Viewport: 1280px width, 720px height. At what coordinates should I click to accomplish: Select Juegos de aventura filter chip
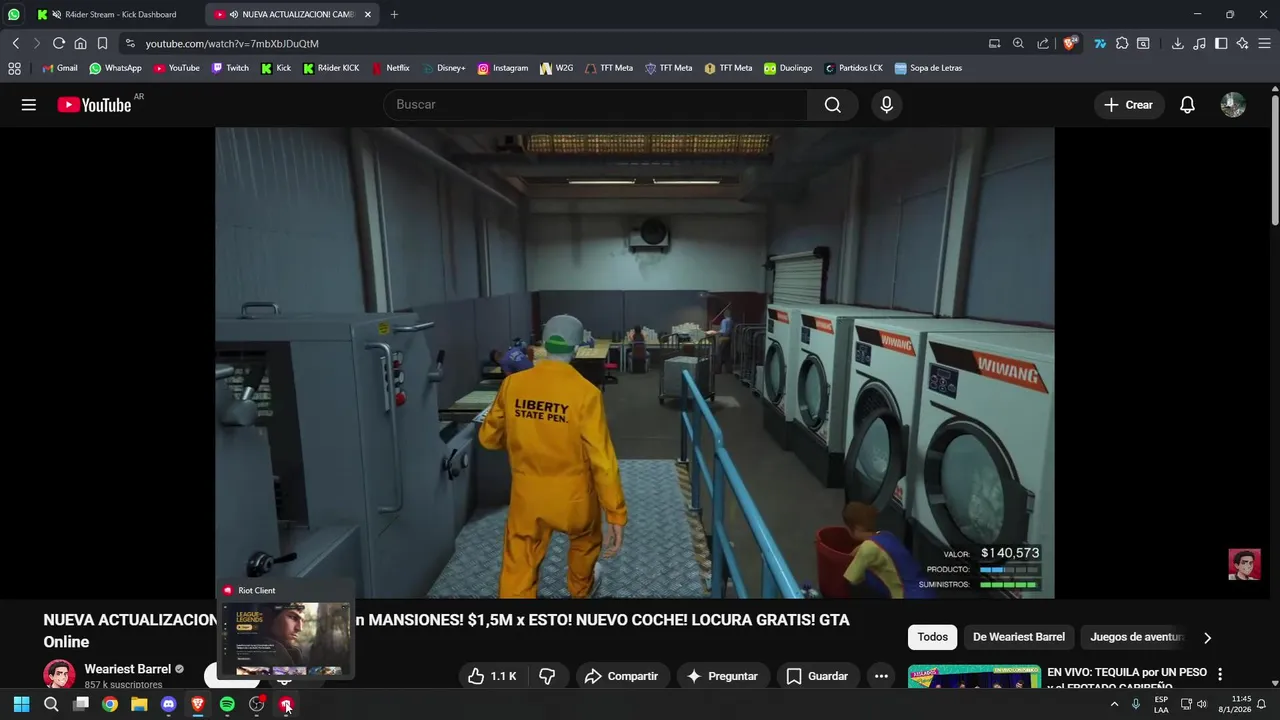point(1135,637)
